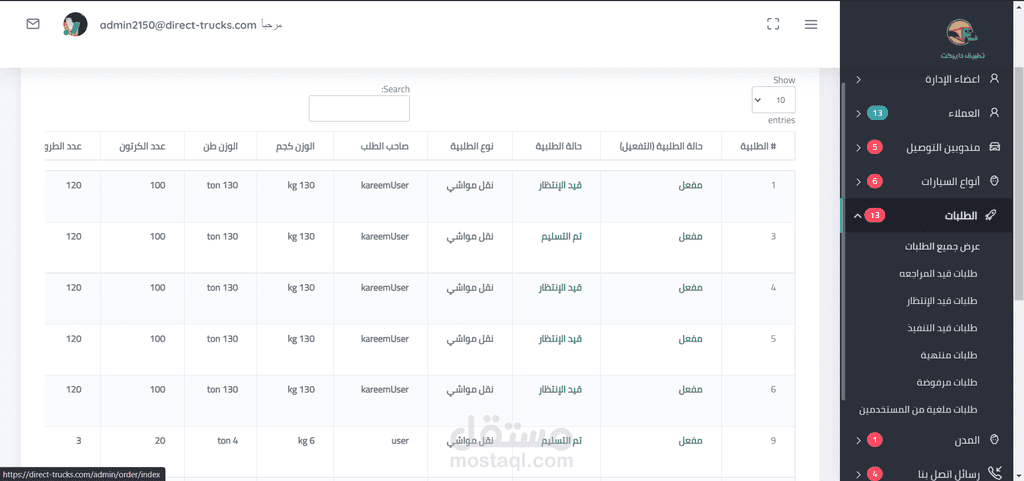The width and height of the screenshot is (1024, 481).
Task: Click the admin profile avatar
Action: point(75,24)
